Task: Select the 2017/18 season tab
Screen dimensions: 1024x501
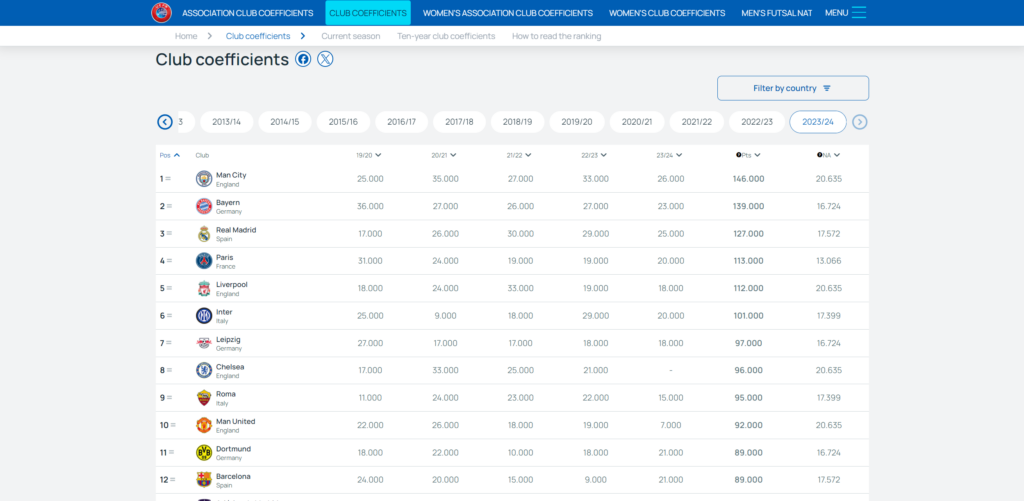Action: pos(459,122)
